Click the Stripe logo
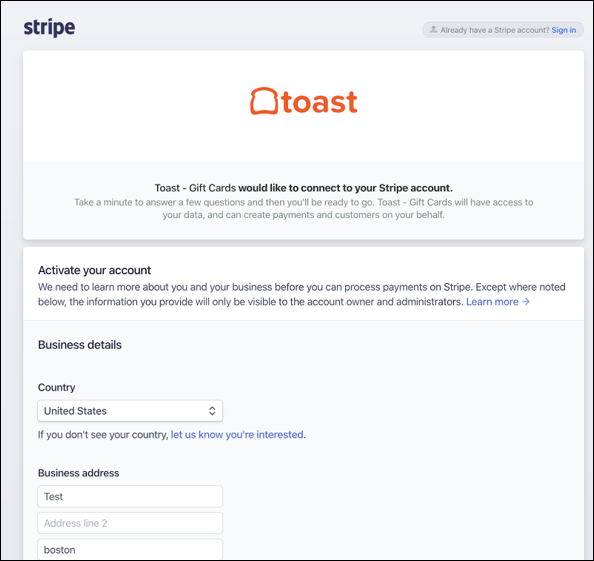 pyautogui.click(x=49, y=28)
